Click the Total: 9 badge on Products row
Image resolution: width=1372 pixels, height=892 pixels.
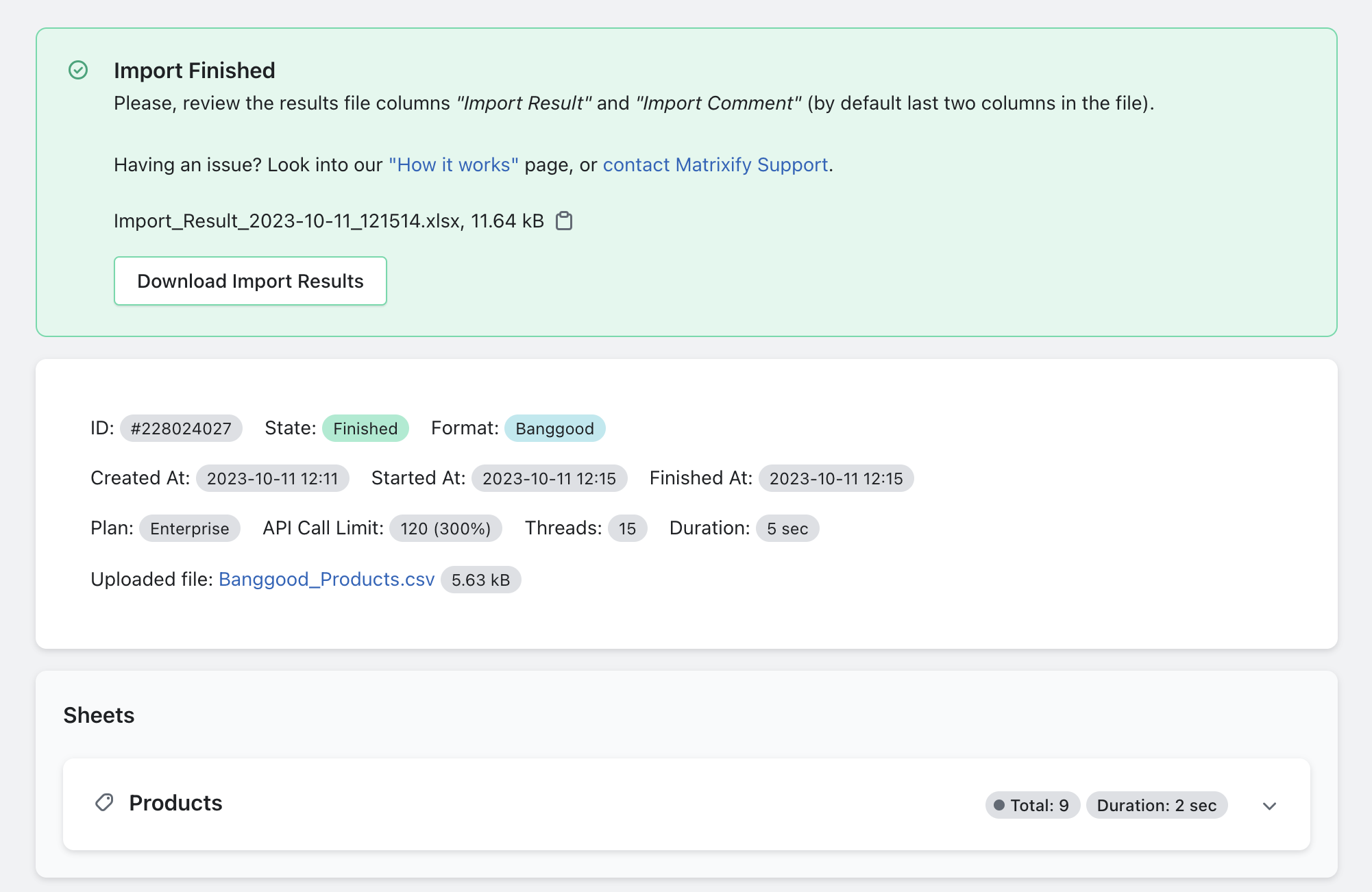1031,805
